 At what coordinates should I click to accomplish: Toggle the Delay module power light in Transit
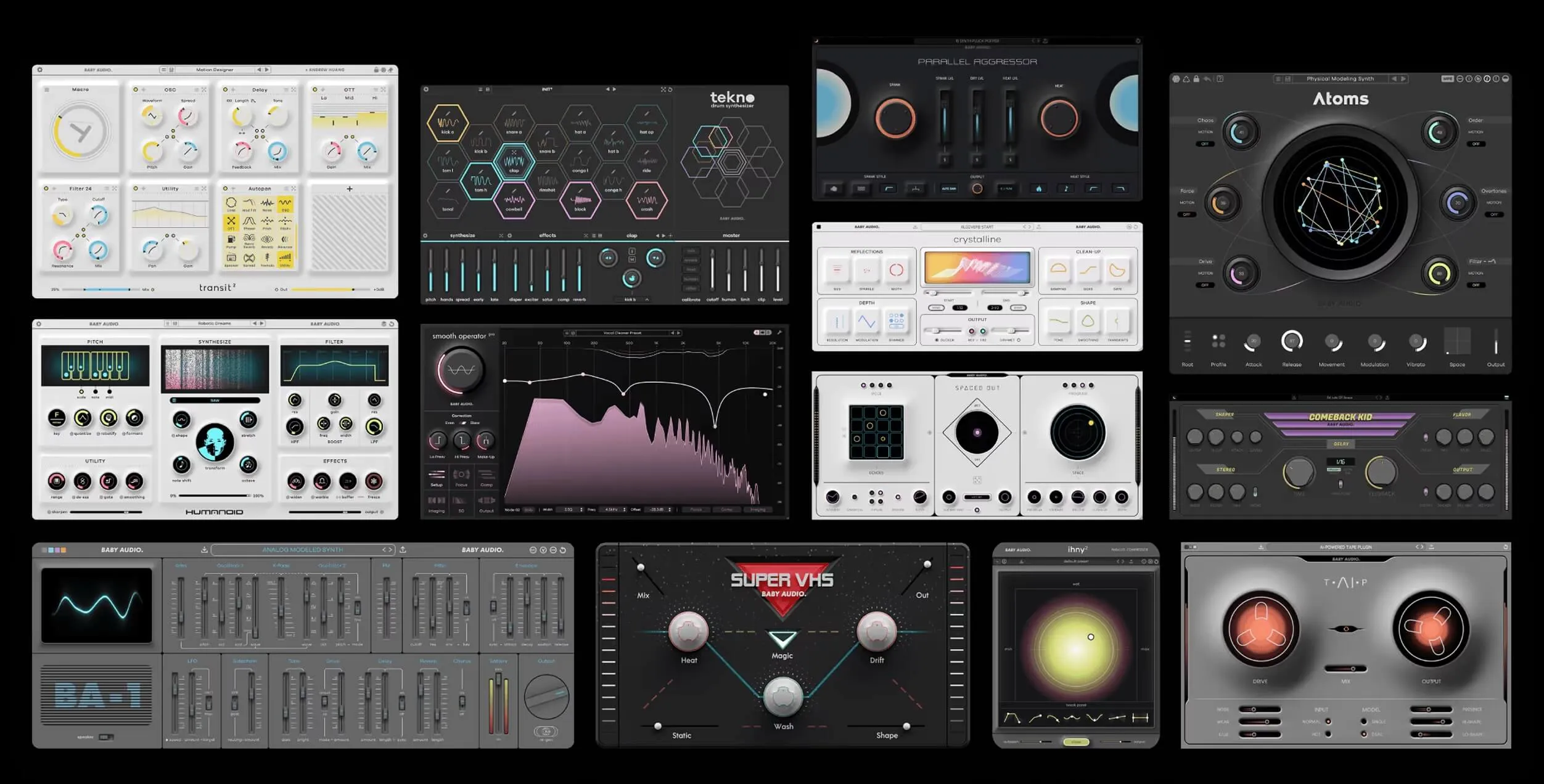click(x=225, y=89)
